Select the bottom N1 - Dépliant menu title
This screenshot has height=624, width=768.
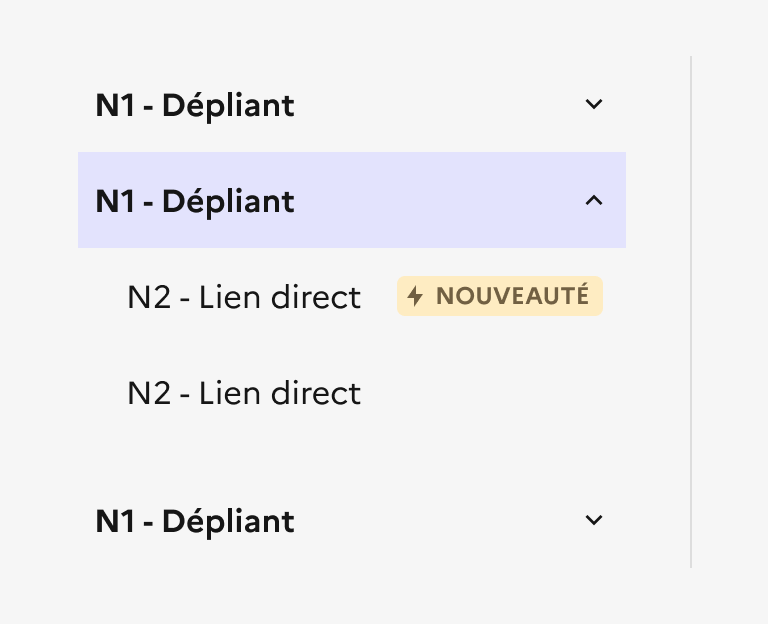click(x=195, y=521)
